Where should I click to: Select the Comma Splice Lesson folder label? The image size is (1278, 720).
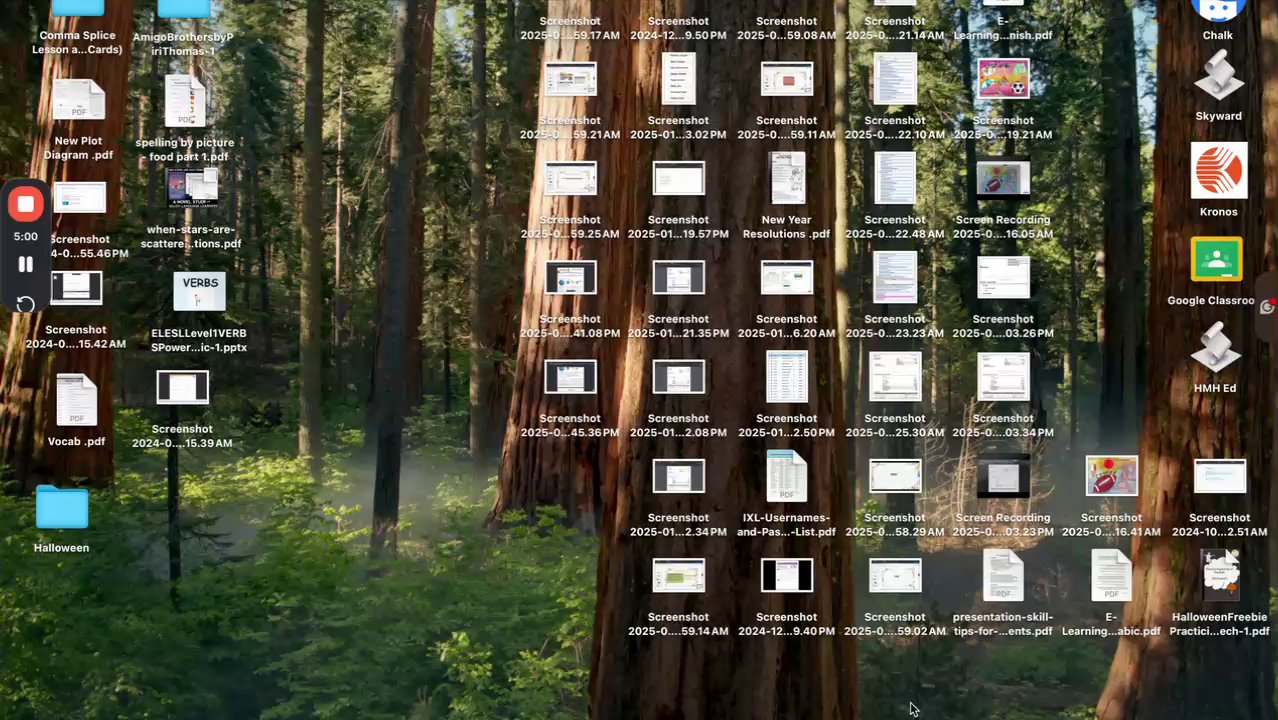pos(78,42)
